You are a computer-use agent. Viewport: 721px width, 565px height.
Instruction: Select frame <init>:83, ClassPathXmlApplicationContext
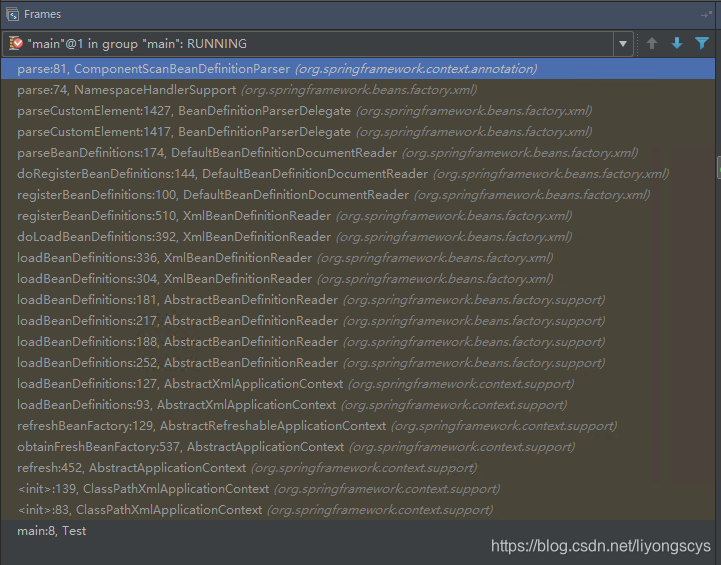pos(358,510)
